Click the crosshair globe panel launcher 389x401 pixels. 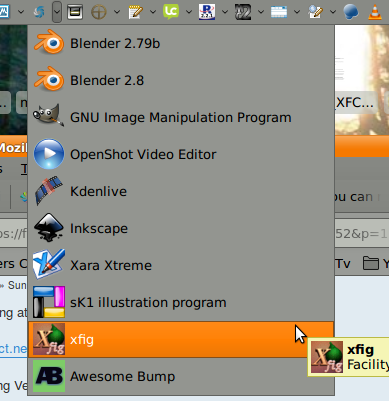pyautogui.click(x=99, y=12)
